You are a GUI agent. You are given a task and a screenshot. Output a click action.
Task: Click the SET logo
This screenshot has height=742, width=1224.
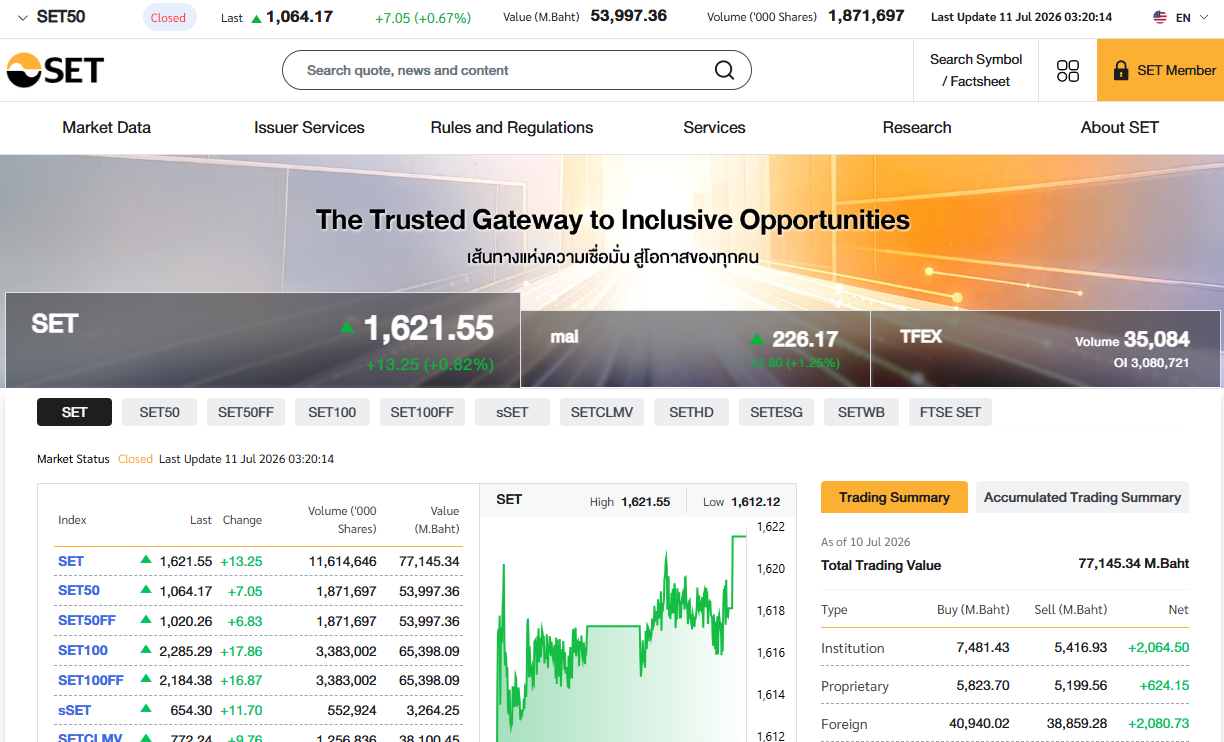pyautogui.click(x=55, y=70)
